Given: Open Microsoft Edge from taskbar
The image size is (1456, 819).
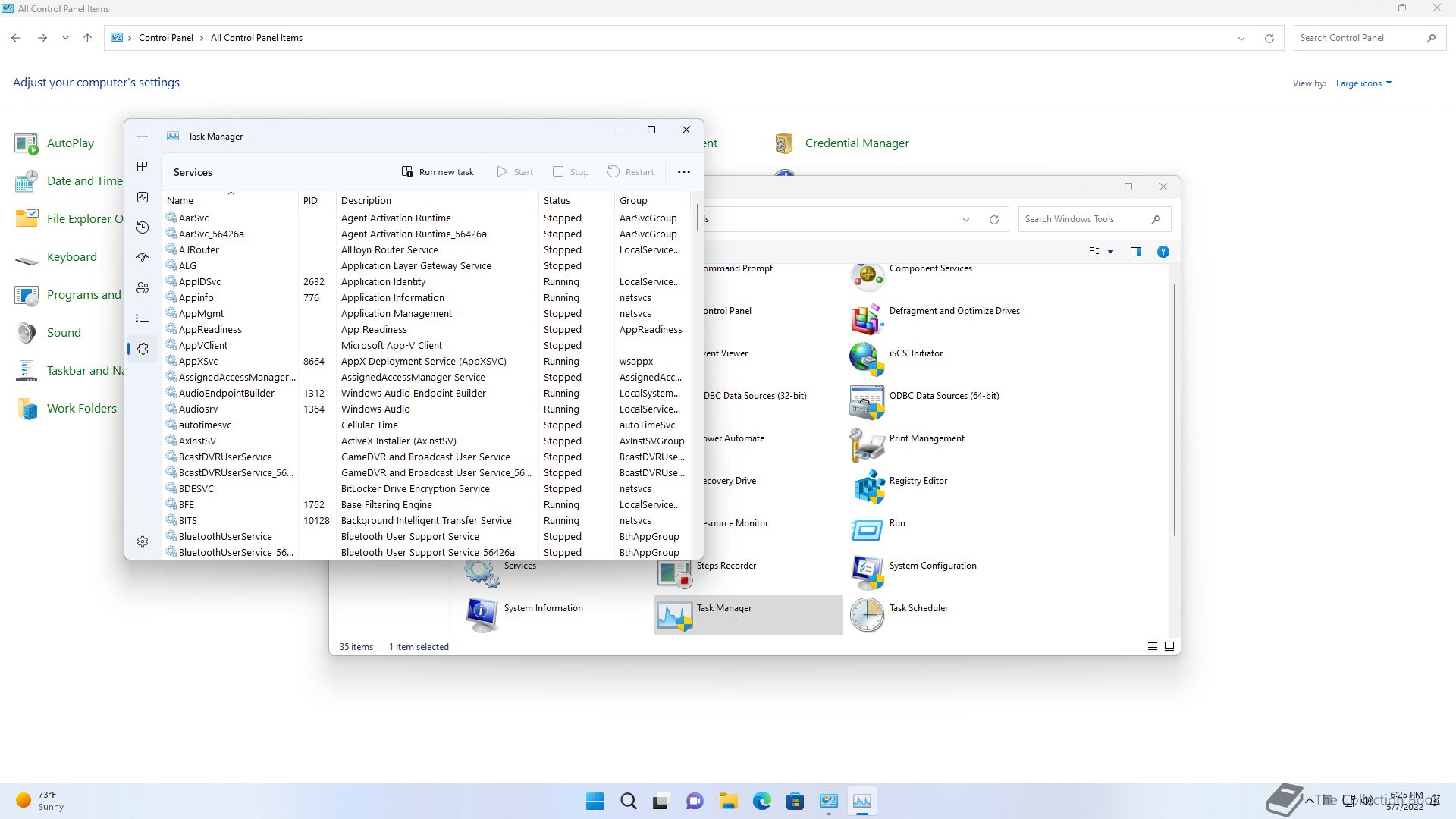Looking at the screenshot, I should pyautogui.click(x=761, y=801).
